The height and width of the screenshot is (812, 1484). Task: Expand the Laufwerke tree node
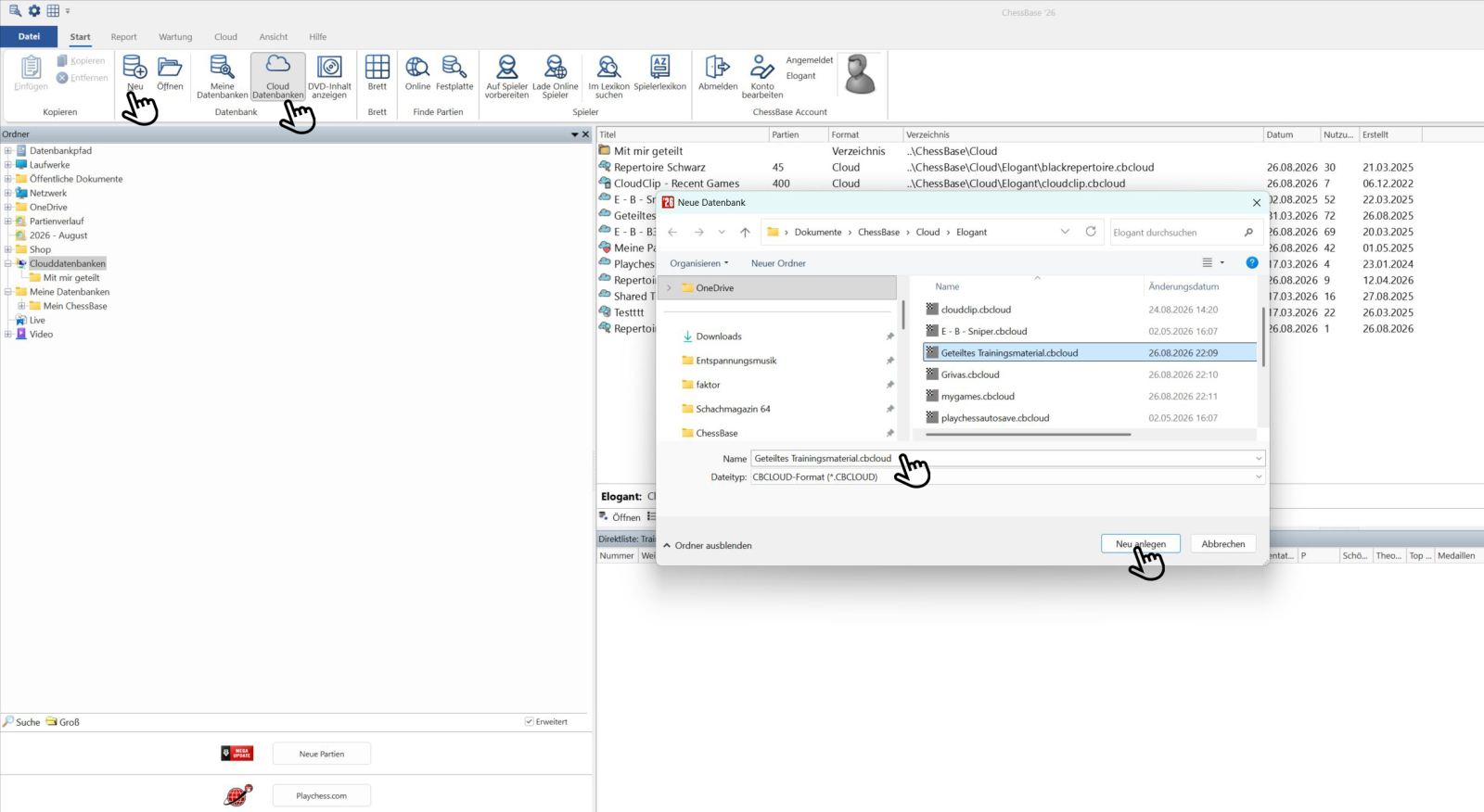click(x=7, y=165)
